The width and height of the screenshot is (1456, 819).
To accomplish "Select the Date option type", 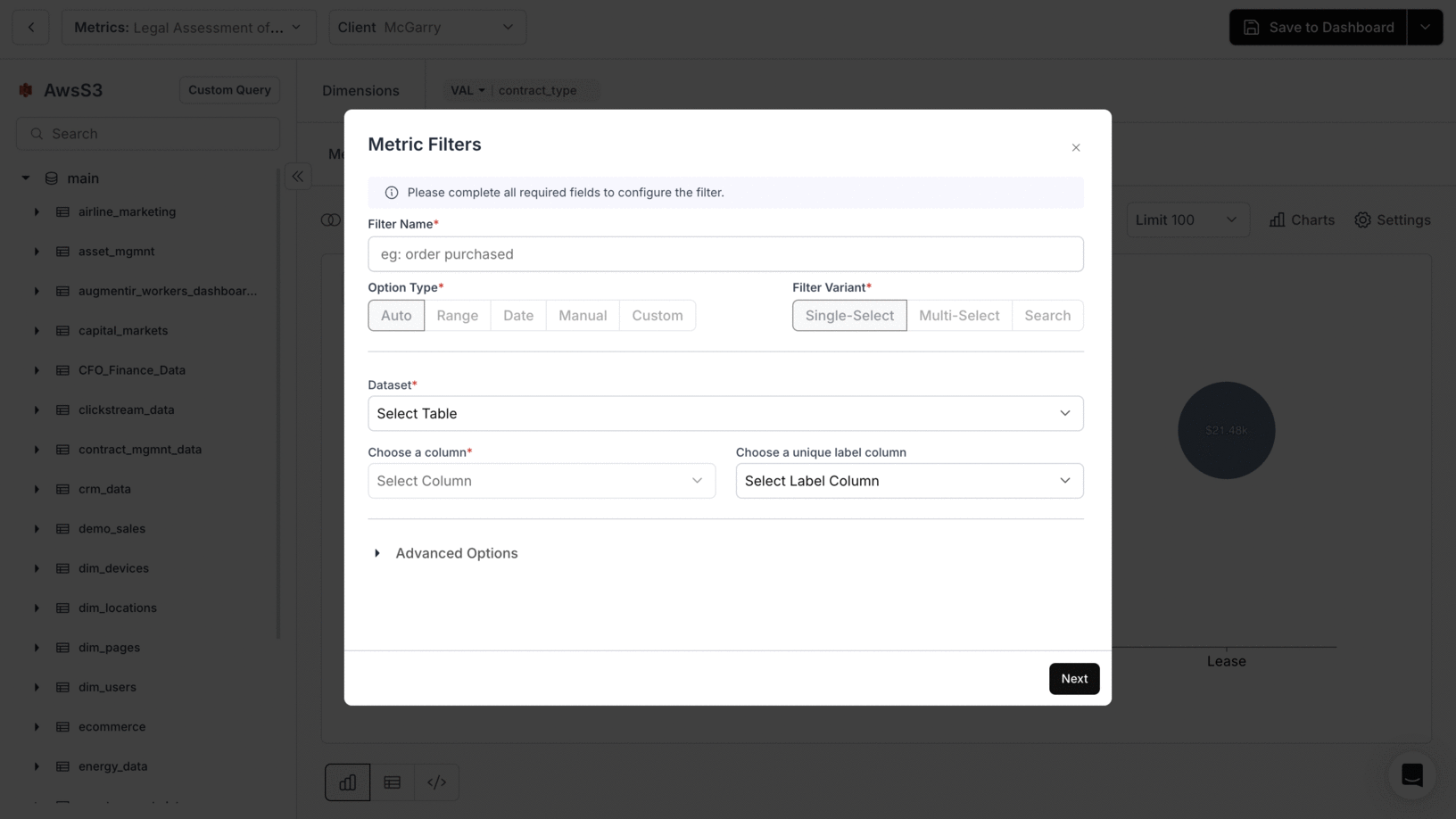I will (517, 315).
